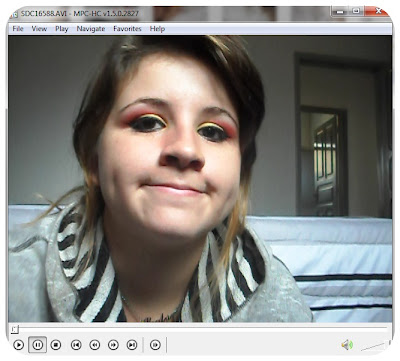Click the Play button

pyautogui.click(x=18, y=345)
